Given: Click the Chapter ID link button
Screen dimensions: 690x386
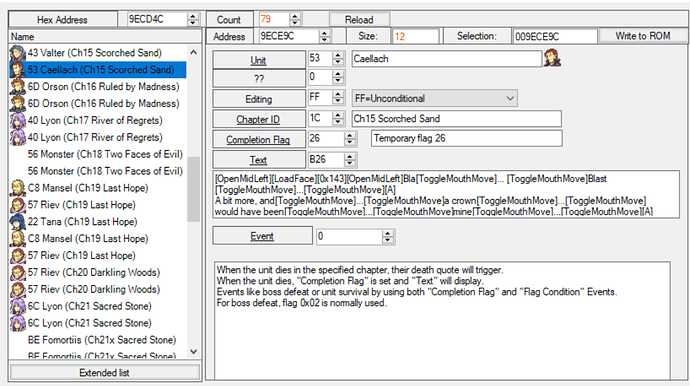Looking at the screenshot, I should [258, 119].
